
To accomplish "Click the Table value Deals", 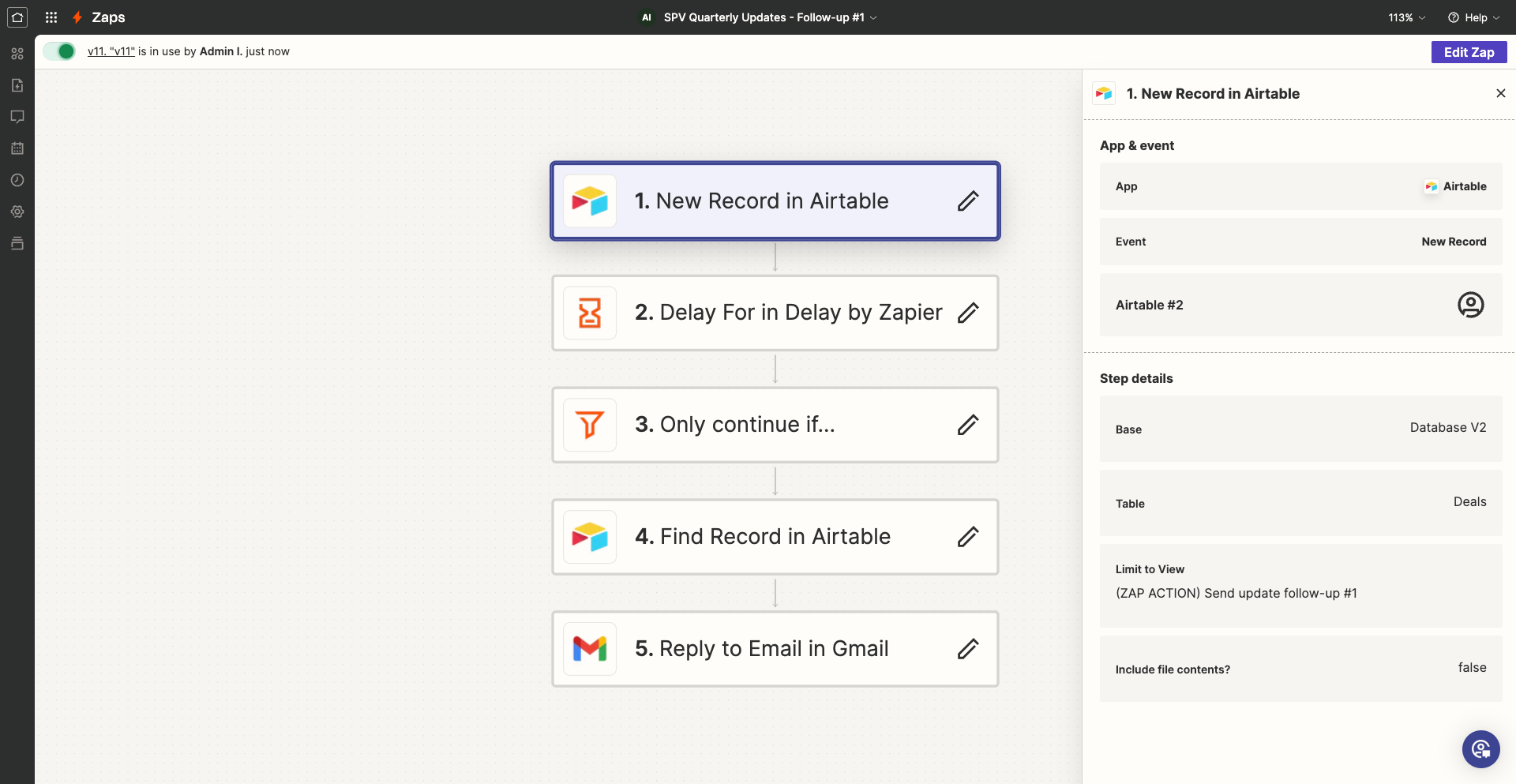I will coord(1469,501).
